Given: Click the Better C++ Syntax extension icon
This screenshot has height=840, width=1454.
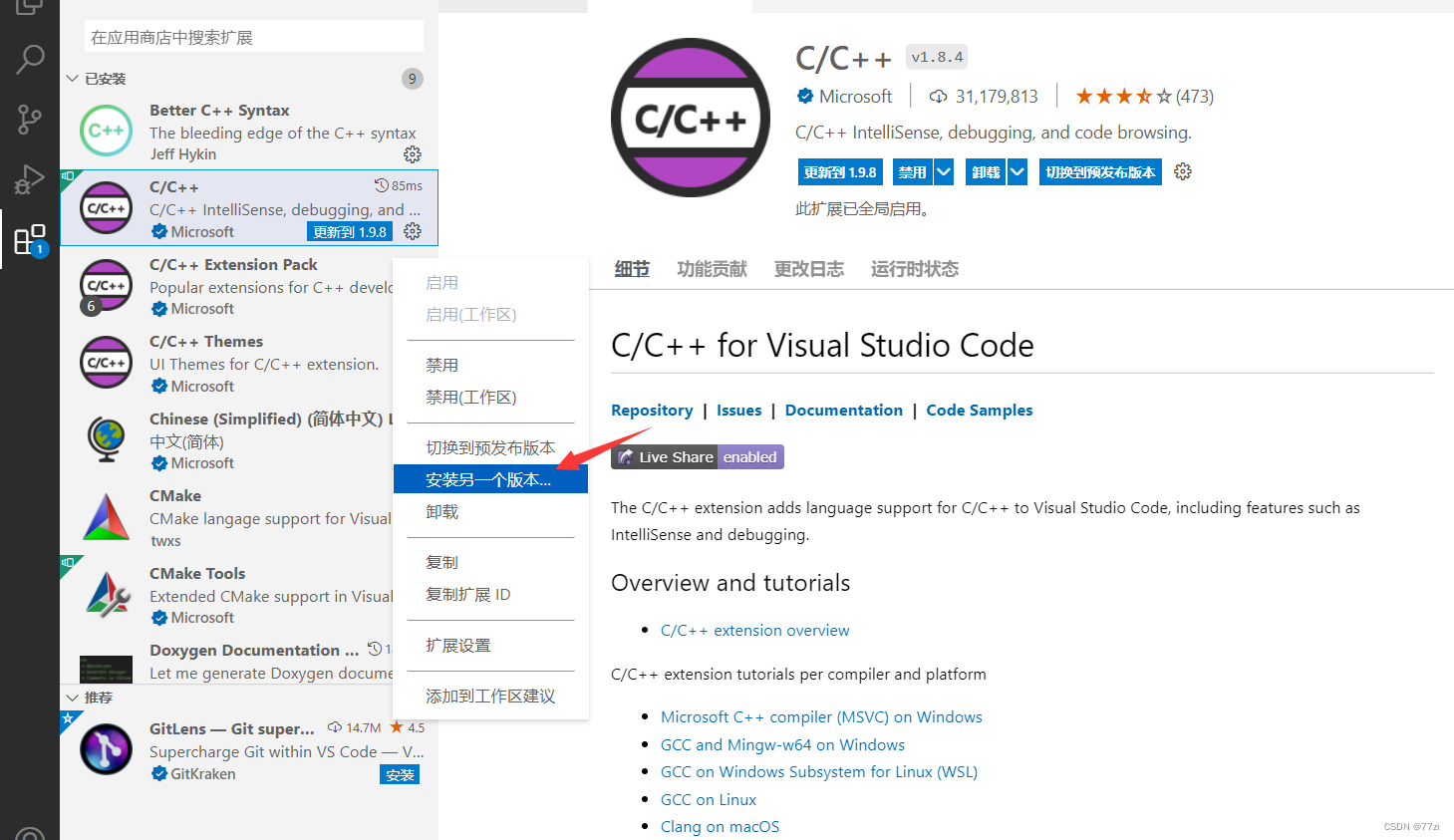Looking at the screenshot, I should coord(107,131).
